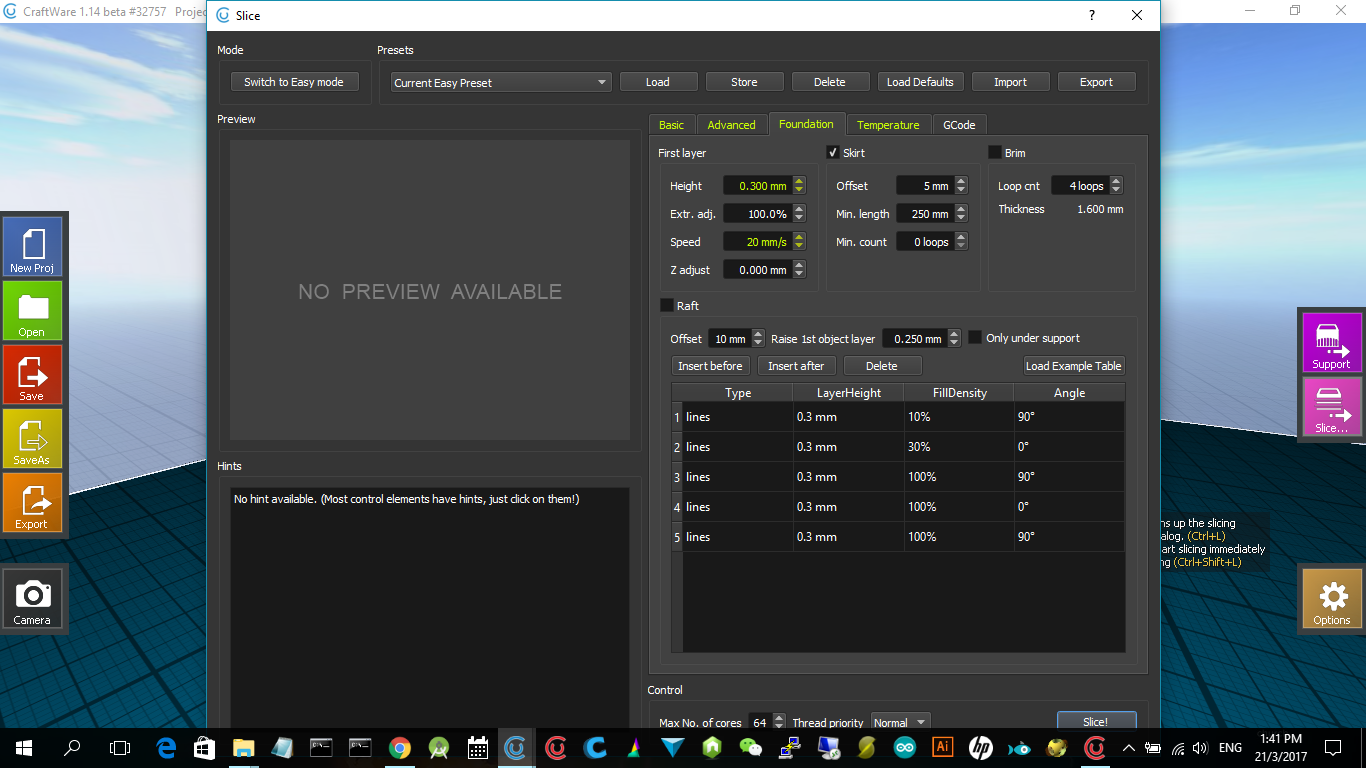Image resolution: width=1366 pixels, height=768 pixels.
Task: Check Only under support option
Action: coord(975,338)
